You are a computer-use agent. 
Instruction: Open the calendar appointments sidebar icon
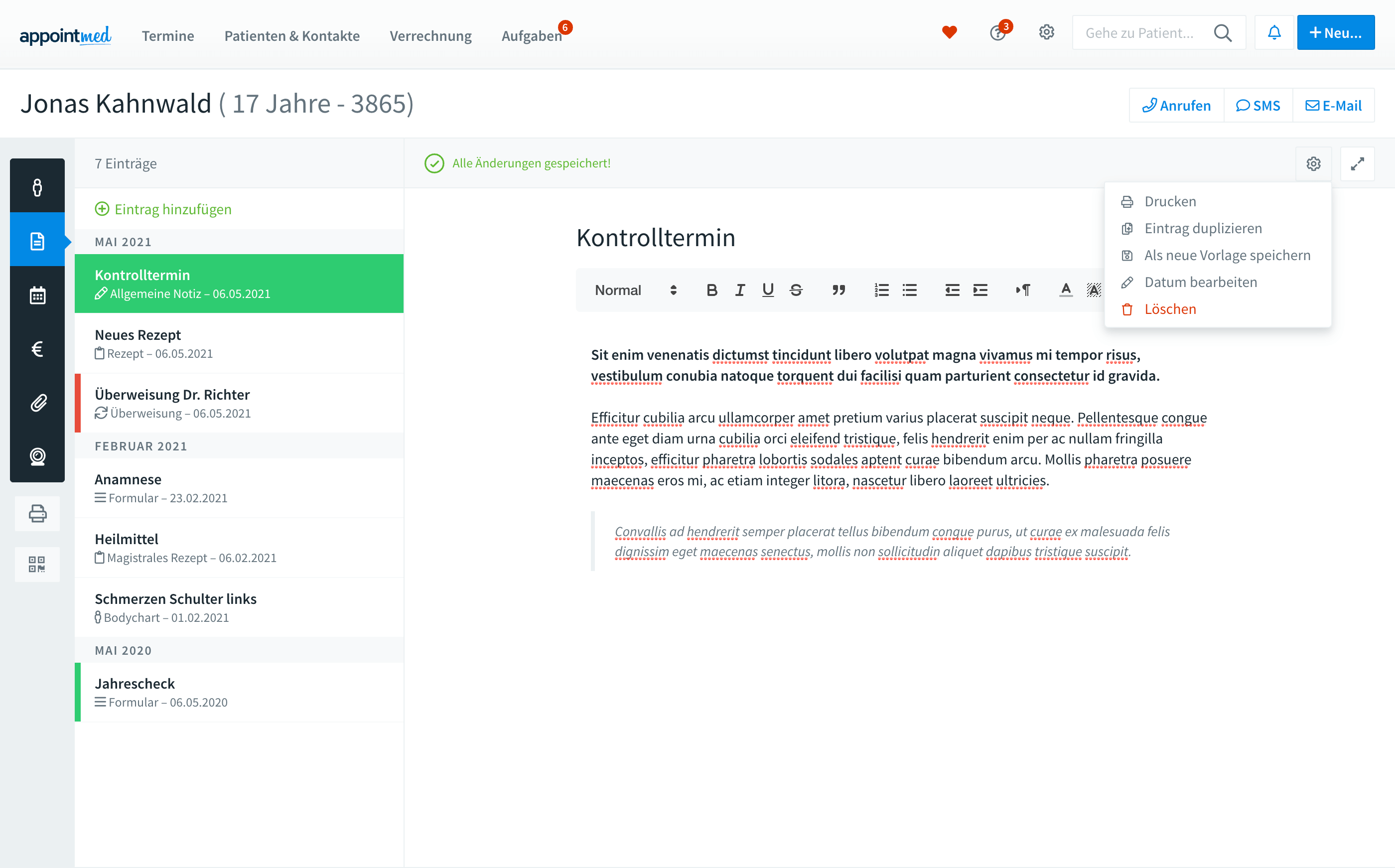37,295
